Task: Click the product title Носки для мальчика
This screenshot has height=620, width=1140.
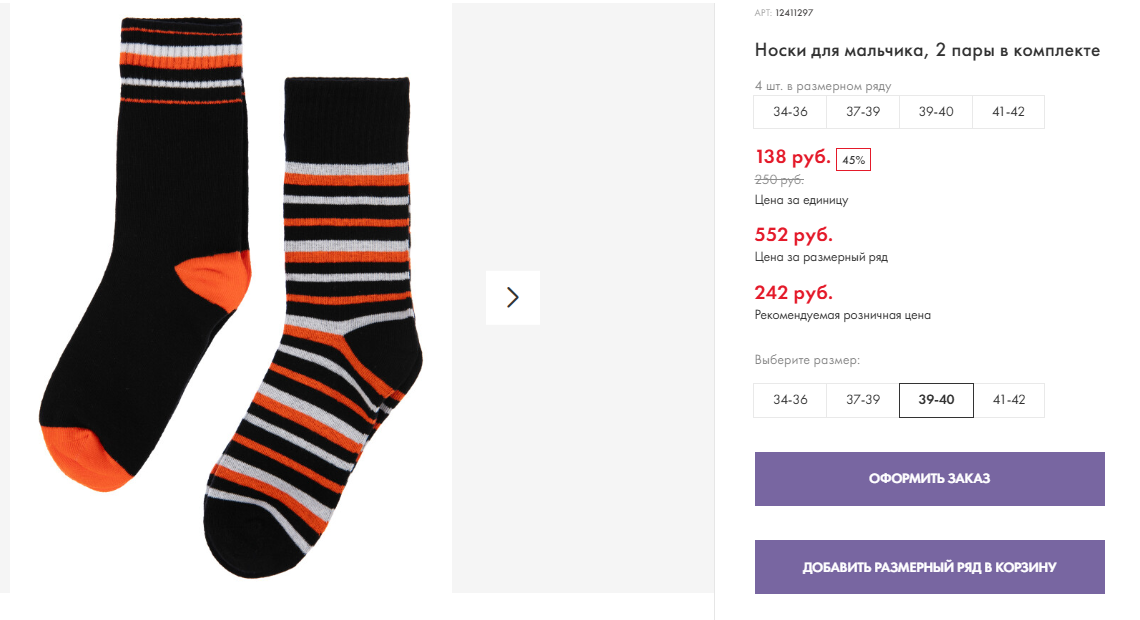Action: click(927, 51)
